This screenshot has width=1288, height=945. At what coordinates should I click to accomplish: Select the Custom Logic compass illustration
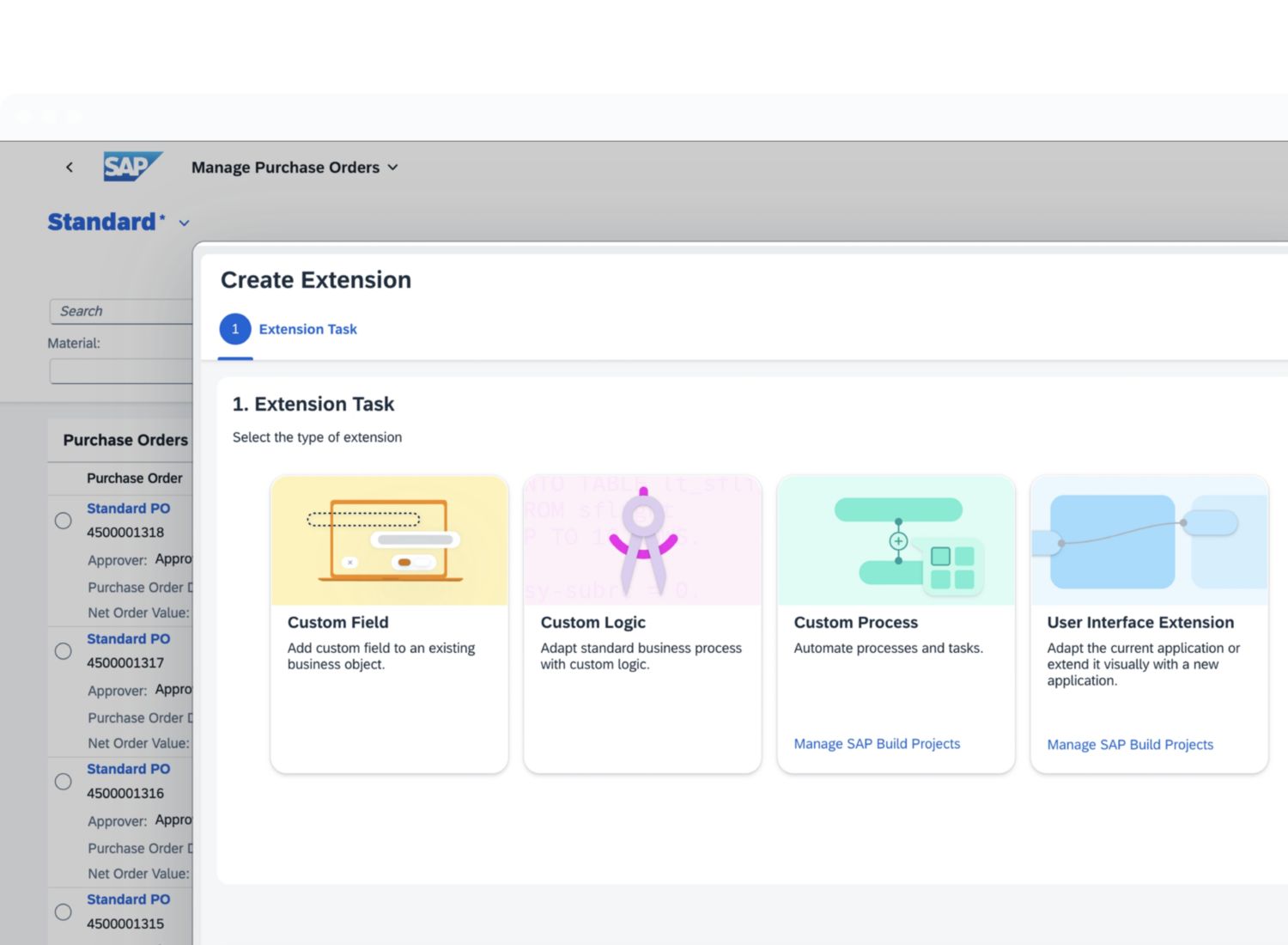click(642, 540)
